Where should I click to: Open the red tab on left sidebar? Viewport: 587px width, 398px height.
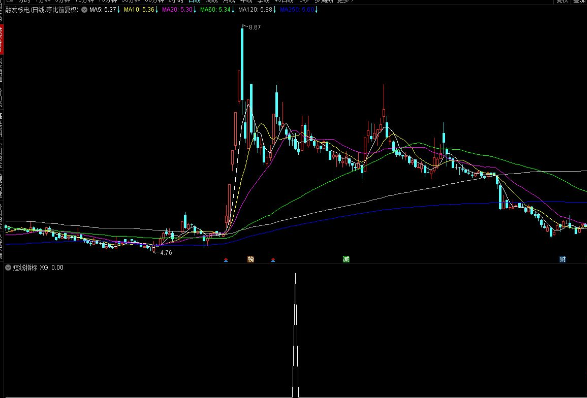(x=1, y=39)
